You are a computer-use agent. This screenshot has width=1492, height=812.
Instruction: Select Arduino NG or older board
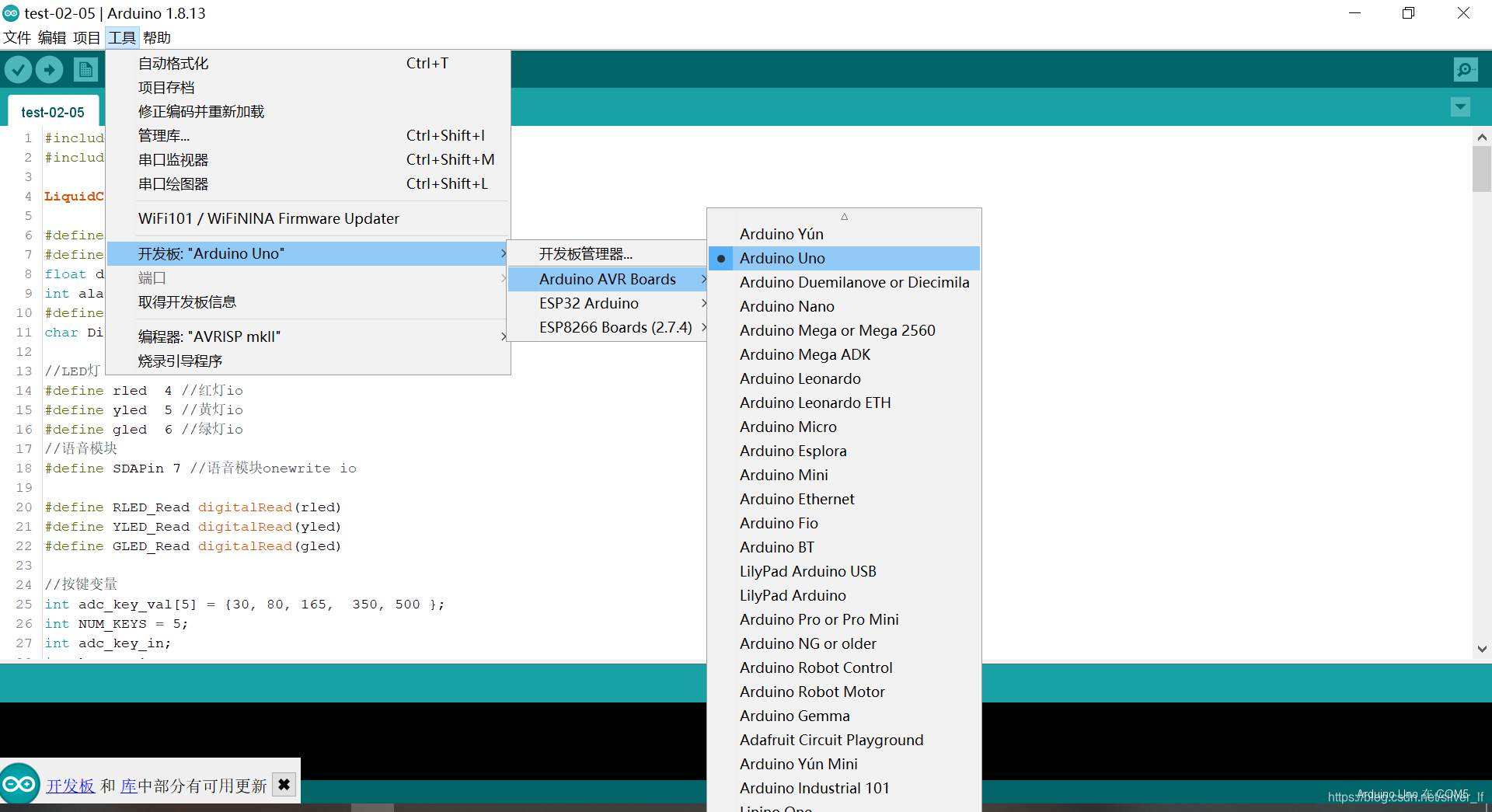click(x=844, y=643)
